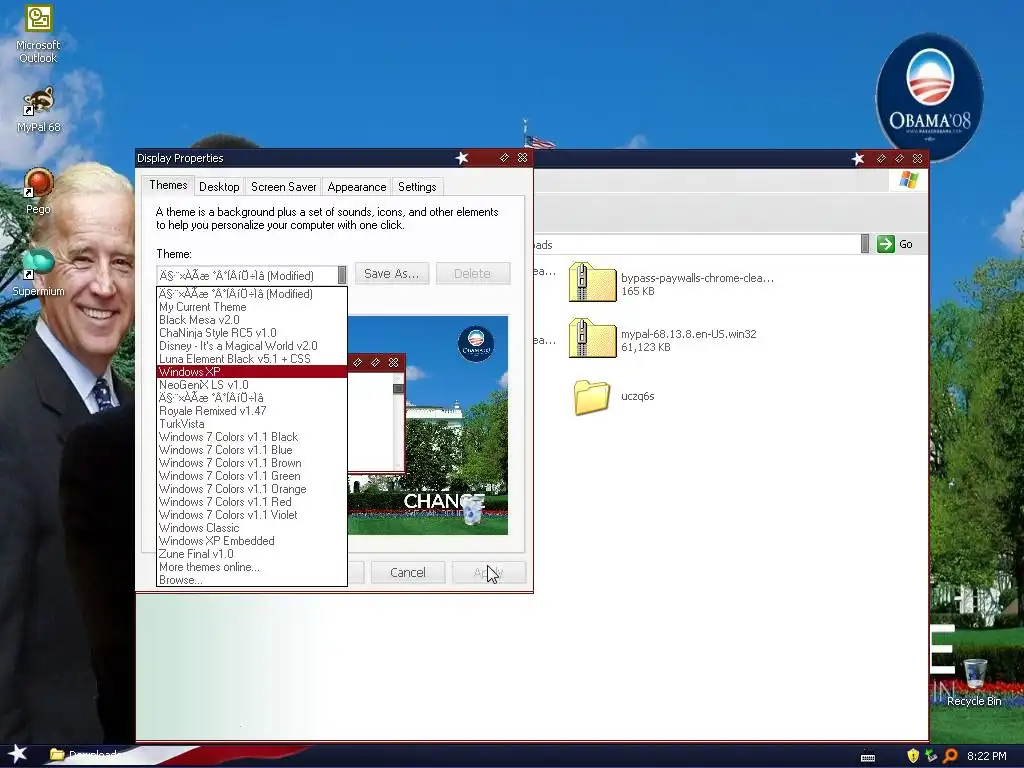Screen dimensions: 1024x768
Task: Go to the Settings tab
Action: (x=417, y=187)
